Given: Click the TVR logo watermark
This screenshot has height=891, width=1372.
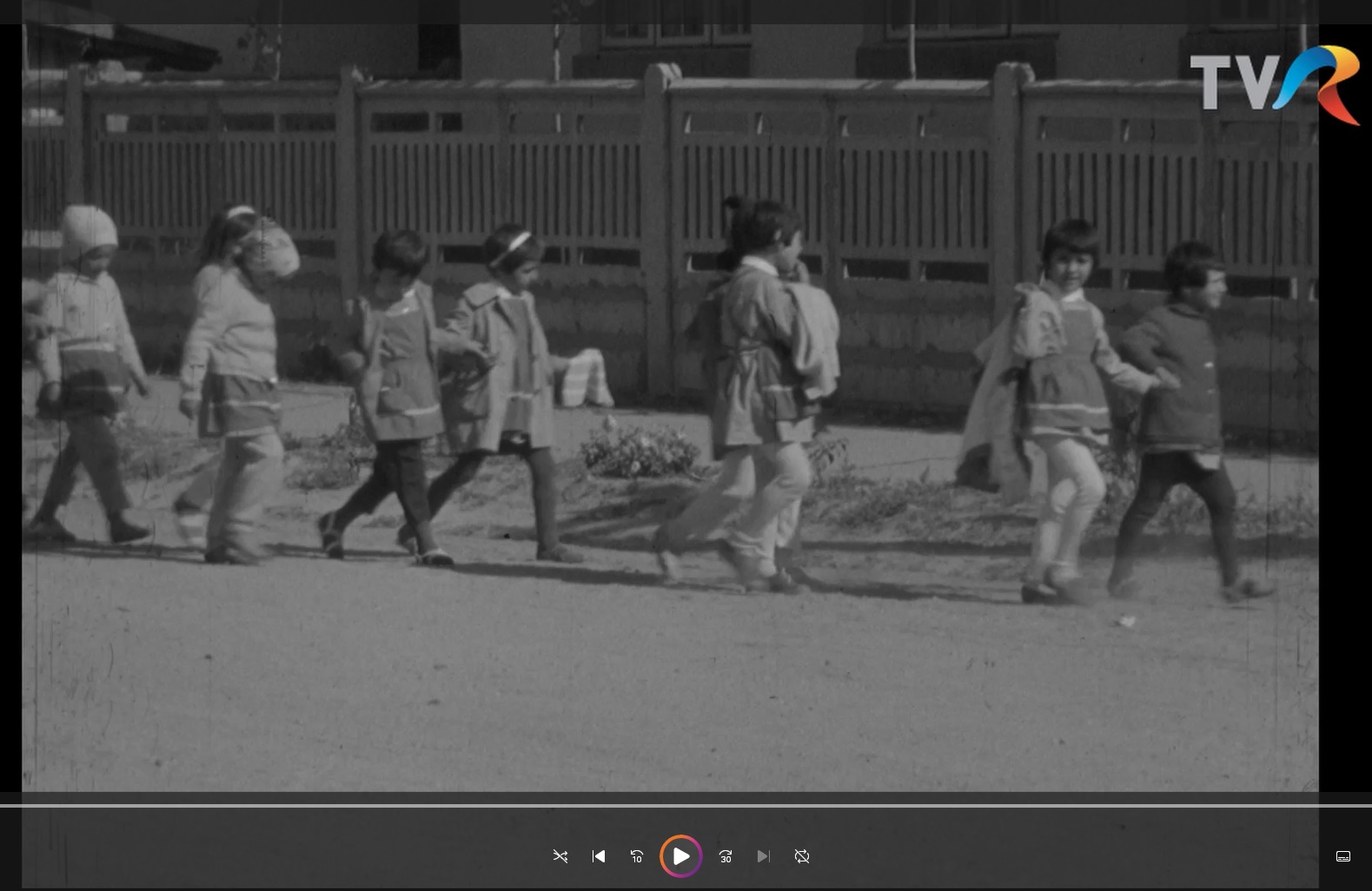Looking at the screenshot, I should tap(1274, 84).
